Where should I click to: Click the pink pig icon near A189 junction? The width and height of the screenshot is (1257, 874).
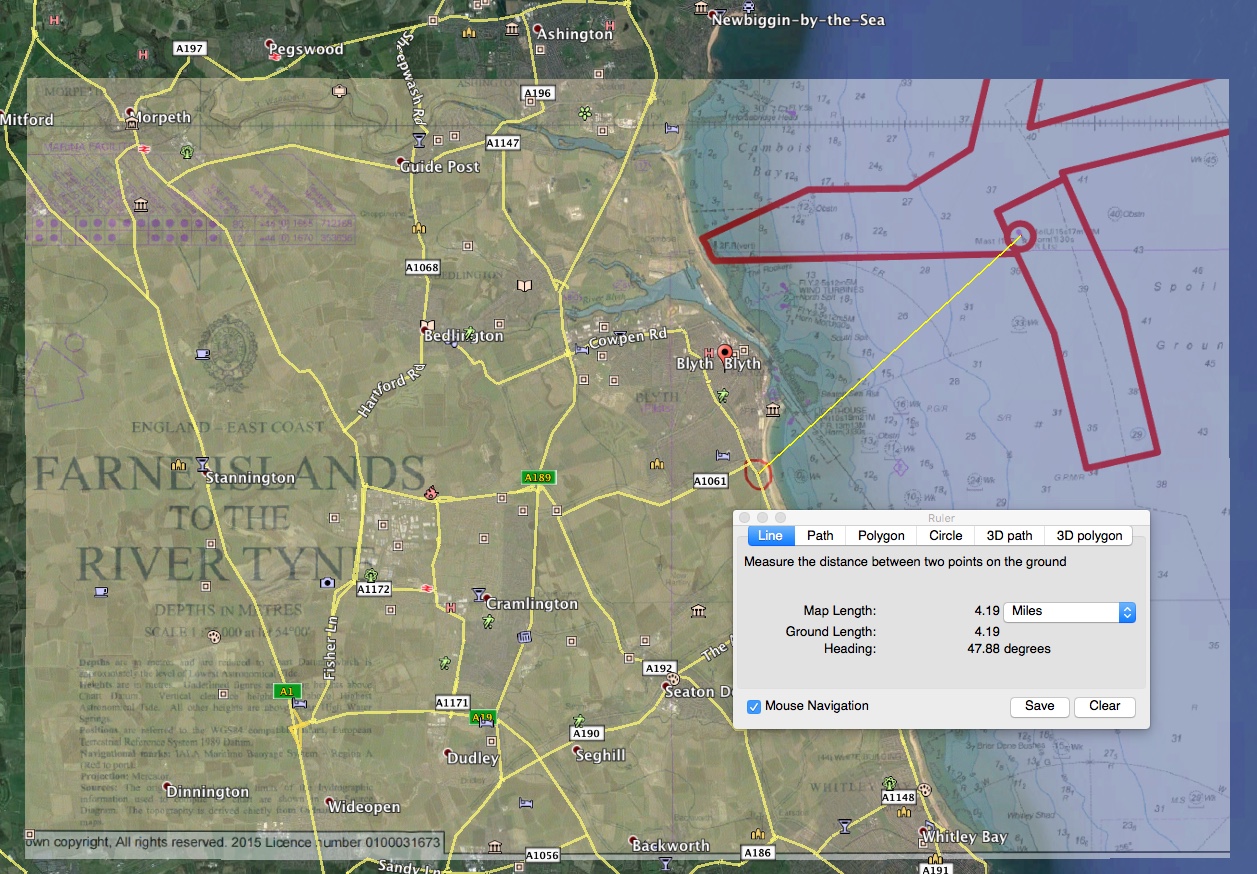click(x=431, y=492)
